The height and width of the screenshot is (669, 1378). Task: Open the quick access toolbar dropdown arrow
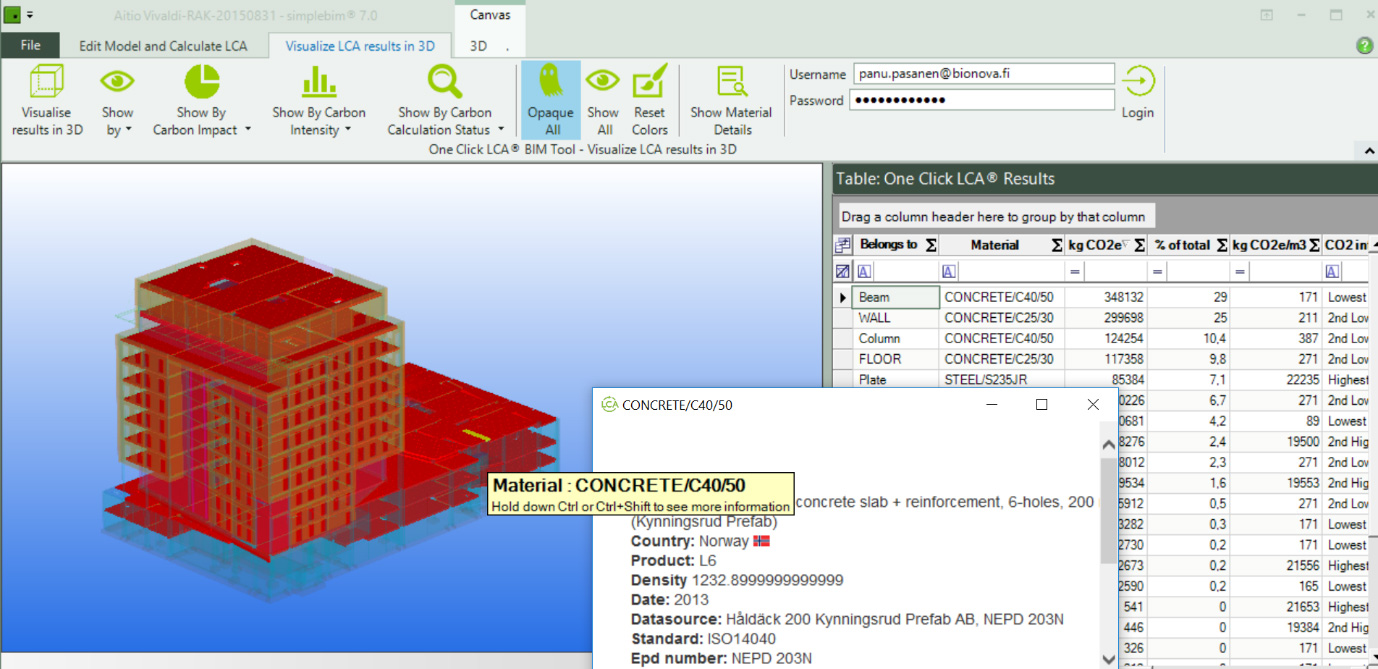(x=30, y=15)
